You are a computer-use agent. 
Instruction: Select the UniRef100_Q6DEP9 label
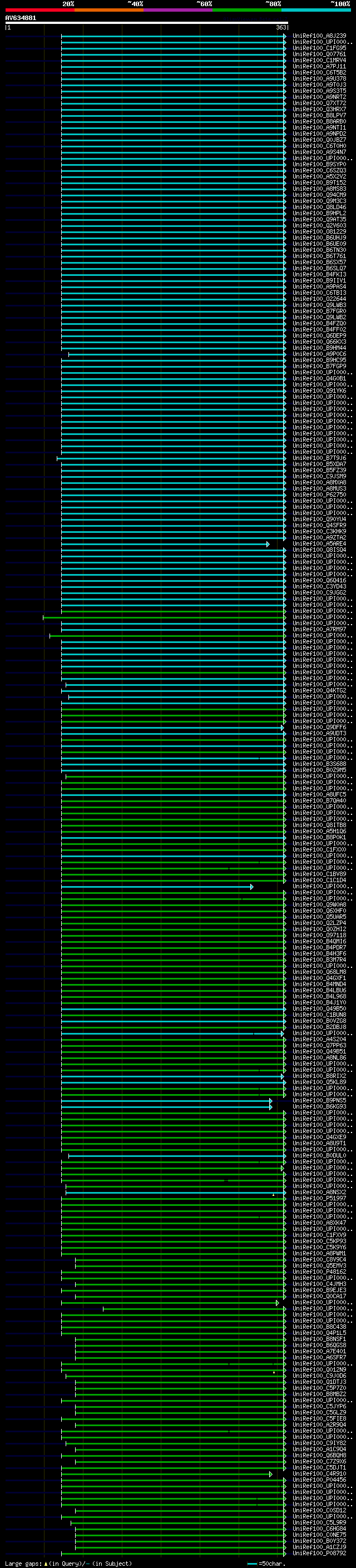pos(319,335)
